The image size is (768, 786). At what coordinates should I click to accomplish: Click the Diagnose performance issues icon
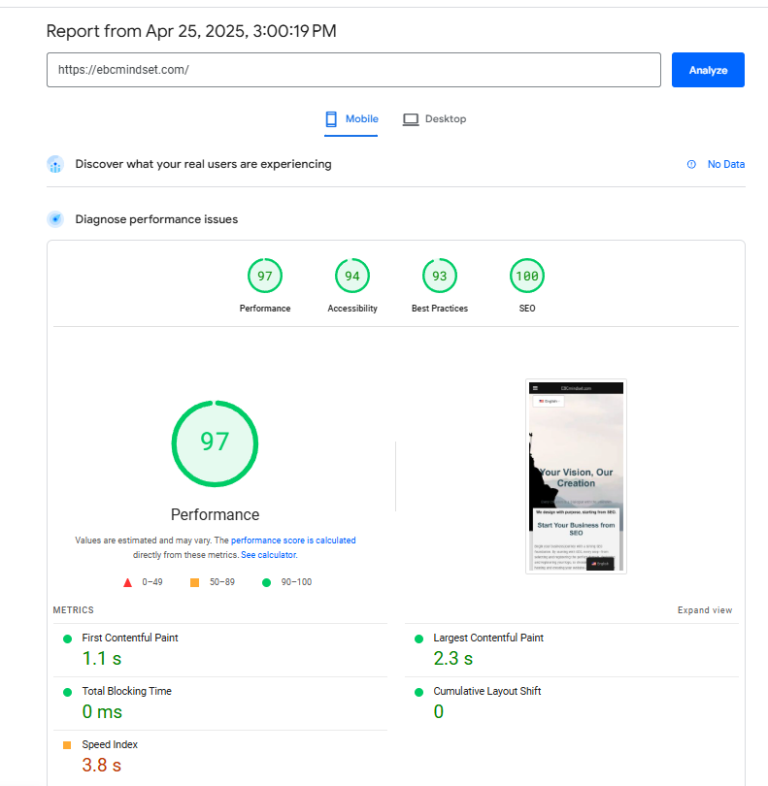click(55, 219)
